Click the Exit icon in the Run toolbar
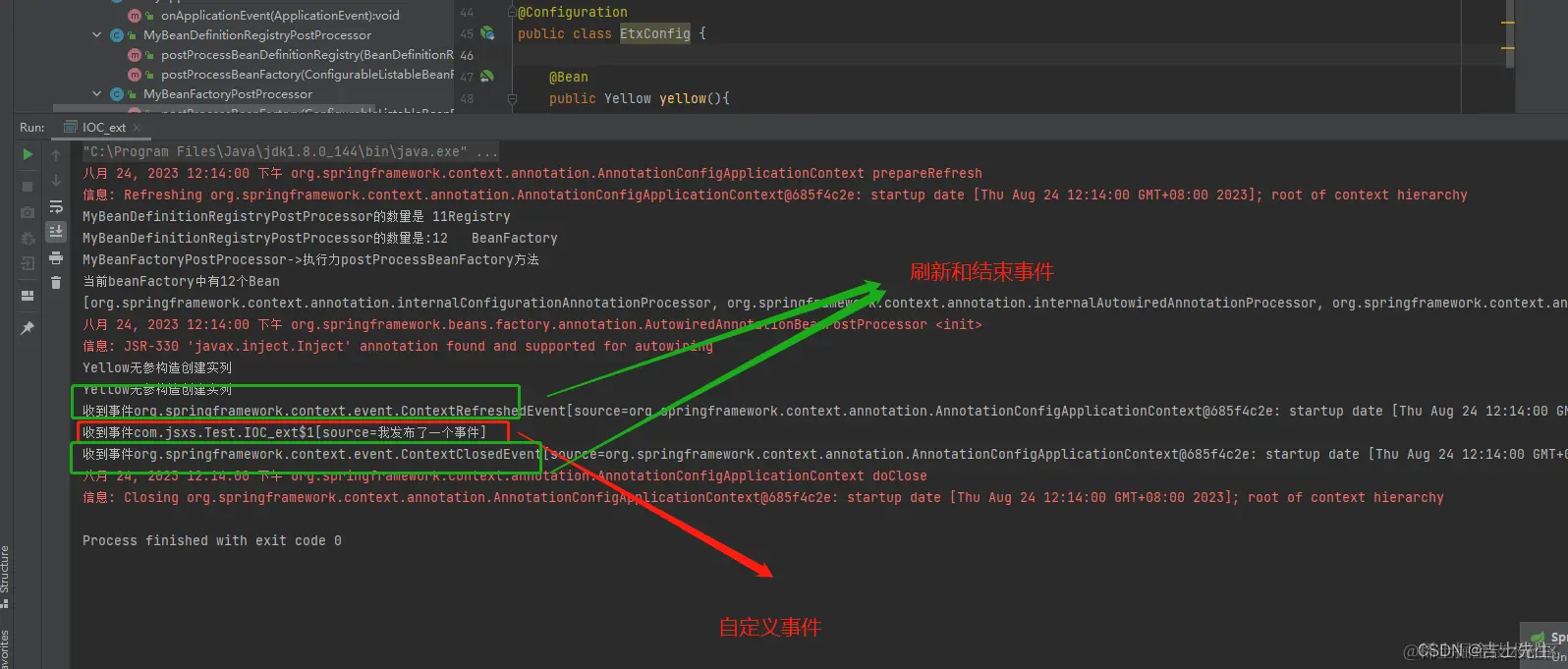 point(28,263)
